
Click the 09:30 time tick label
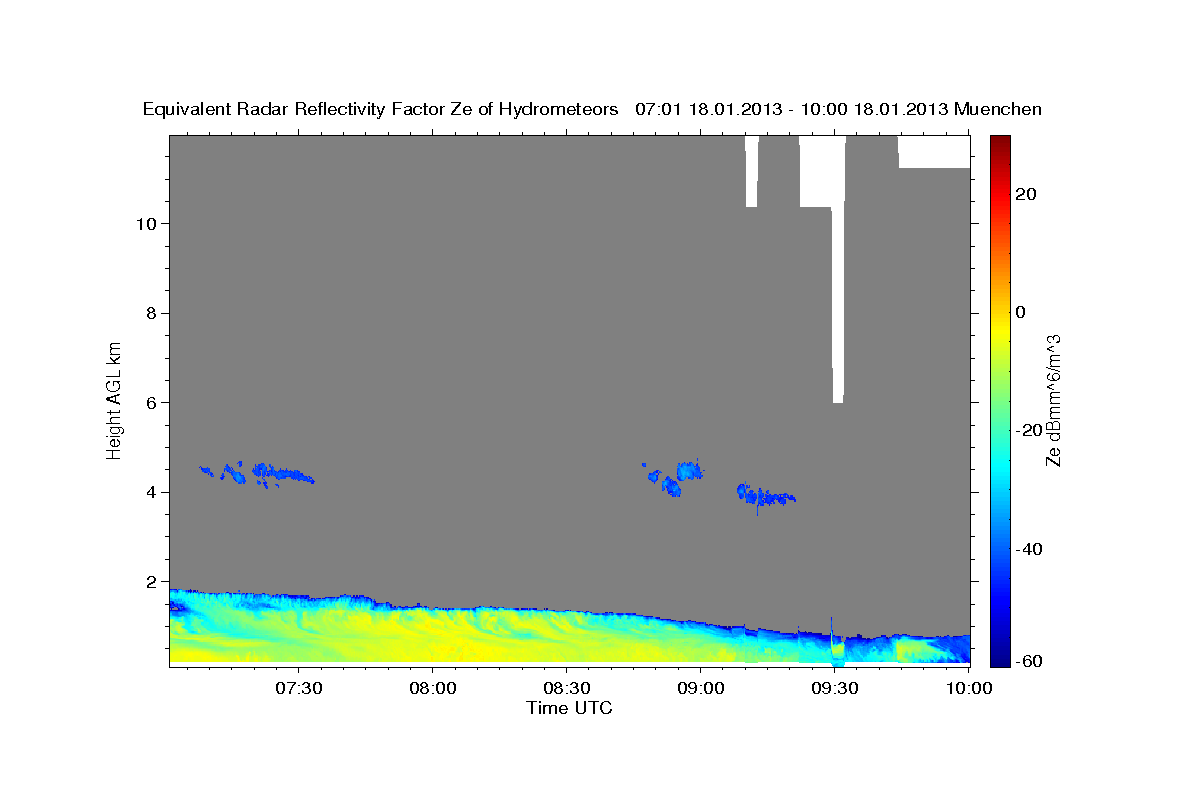[x=835, y=688]
